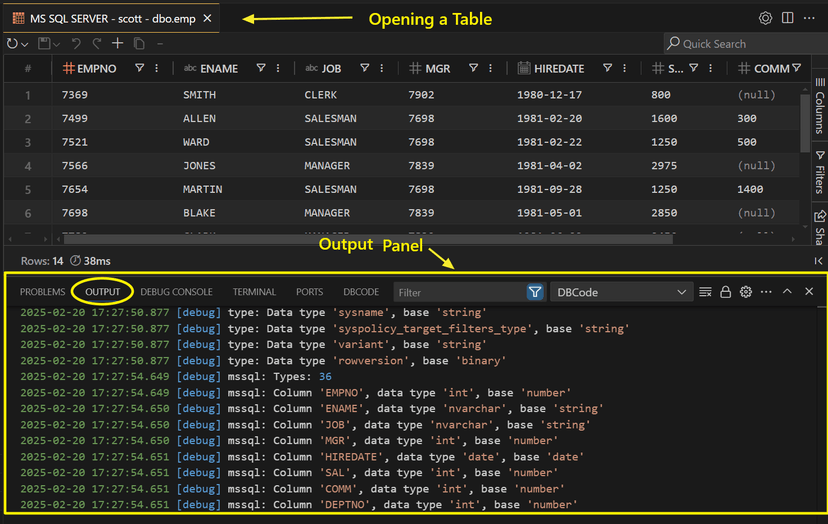
Task: Click the delete row minus icon
Action: (x=160, y=44)
